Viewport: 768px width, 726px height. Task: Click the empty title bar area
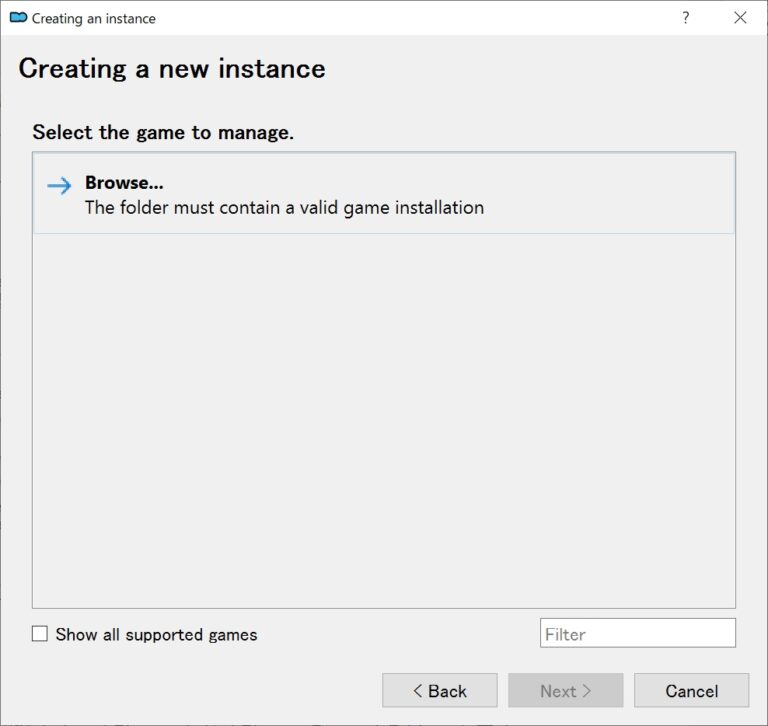(400, 18)
